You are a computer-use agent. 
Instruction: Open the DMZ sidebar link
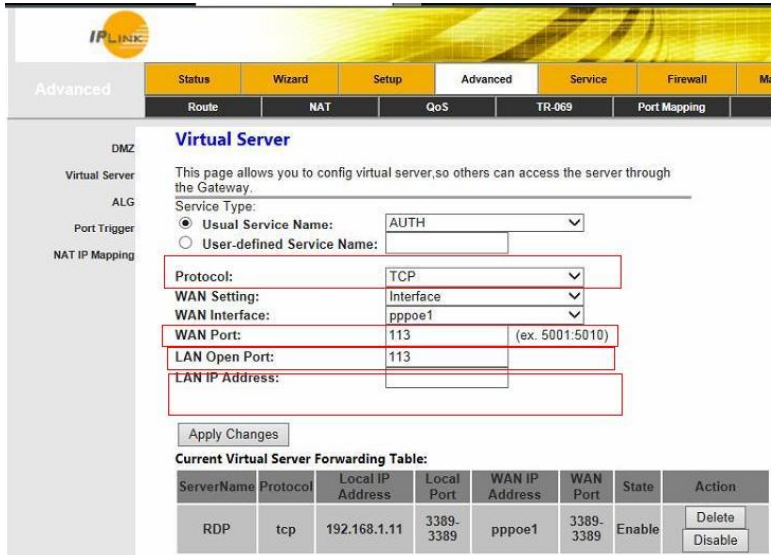[x=121, y=149]
